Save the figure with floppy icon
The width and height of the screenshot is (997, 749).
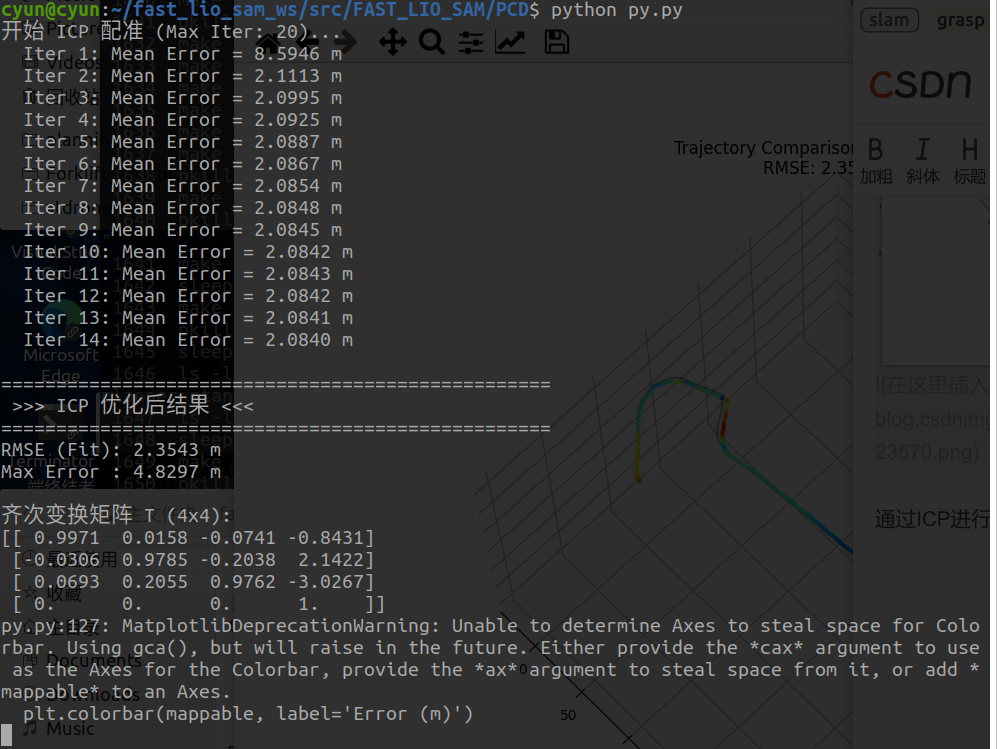pos(556,43)
